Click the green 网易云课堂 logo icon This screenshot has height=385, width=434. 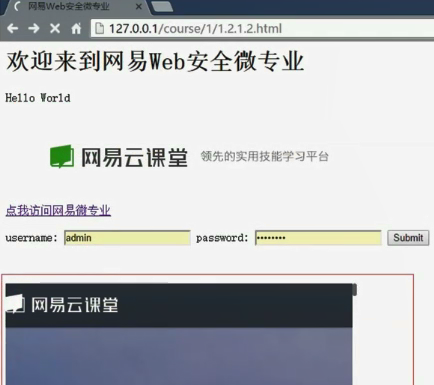click(62, 156)
